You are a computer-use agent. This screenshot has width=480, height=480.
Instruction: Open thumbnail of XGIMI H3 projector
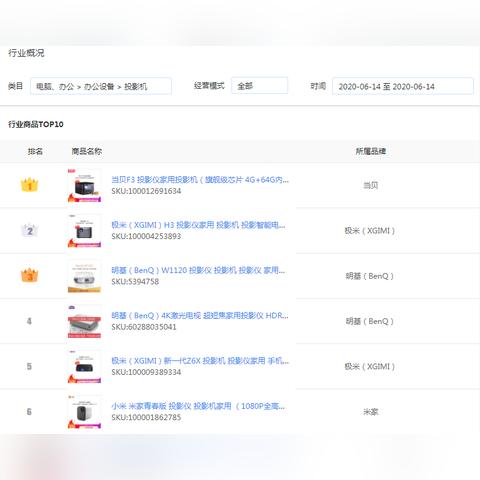click(84, 231)
